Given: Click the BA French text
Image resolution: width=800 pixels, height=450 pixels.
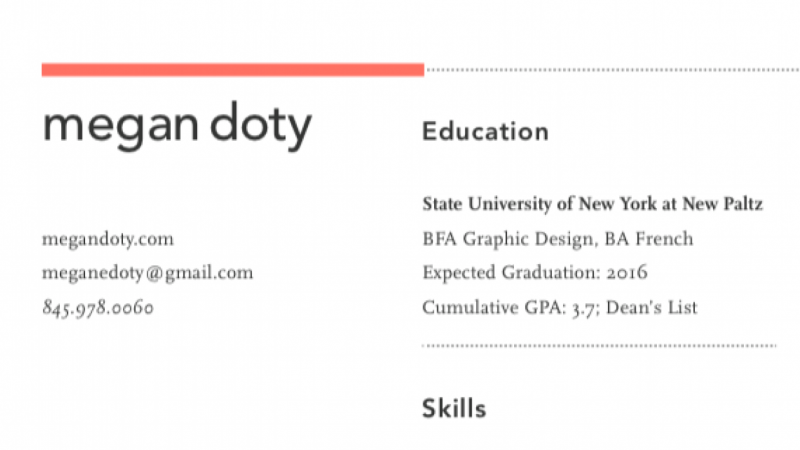Looking at the screenshot, I should (649, 238).
